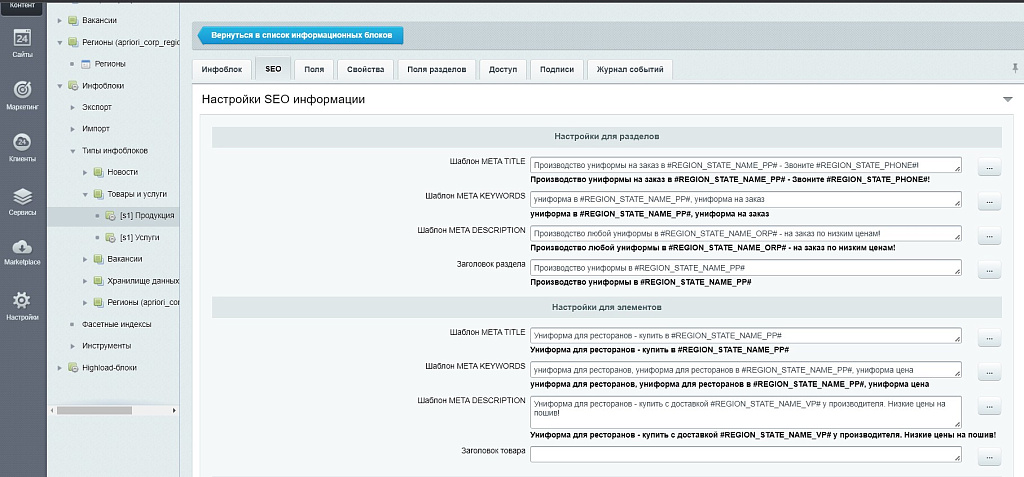Image resolution: width=1024 pixels, height=477 pixels.
Task: Click the pin icon right of tabs
Action: pos(1015,68)
